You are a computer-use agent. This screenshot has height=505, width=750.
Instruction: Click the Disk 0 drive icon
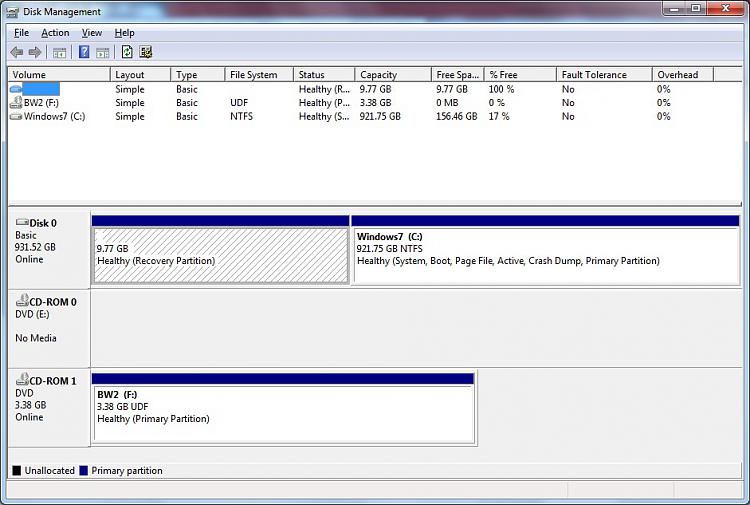[x=22, y=222]
